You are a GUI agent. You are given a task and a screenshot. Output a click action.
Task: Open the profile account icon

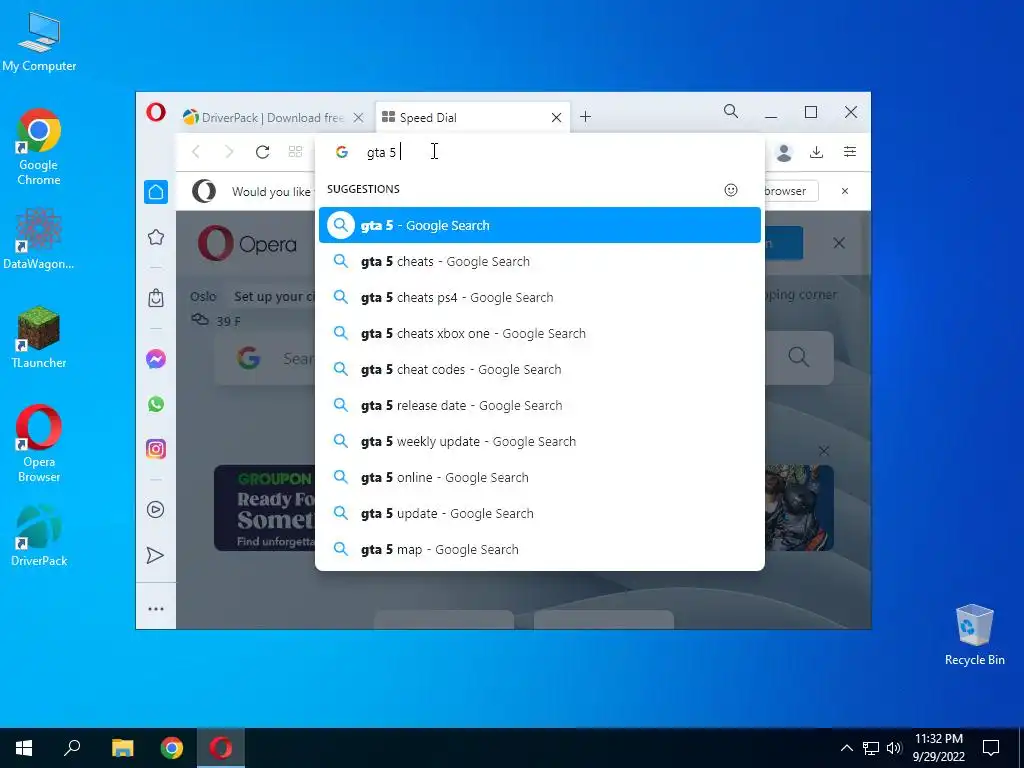[x=784, y=152]
